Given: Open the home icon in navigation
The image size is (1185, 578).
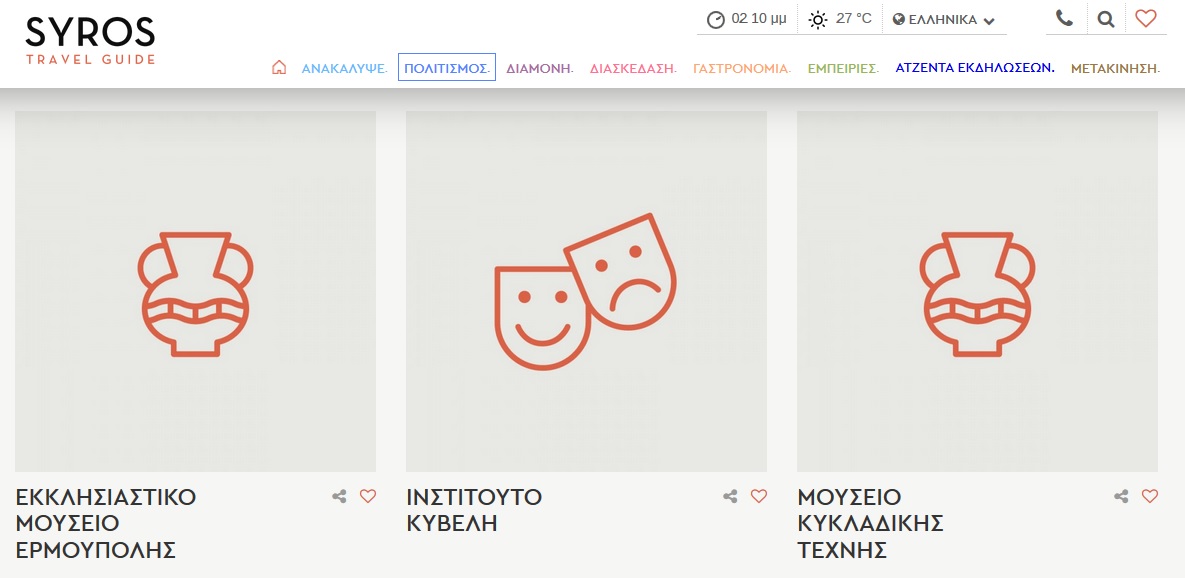Looking at the screenshot, I should pos(279,67).
